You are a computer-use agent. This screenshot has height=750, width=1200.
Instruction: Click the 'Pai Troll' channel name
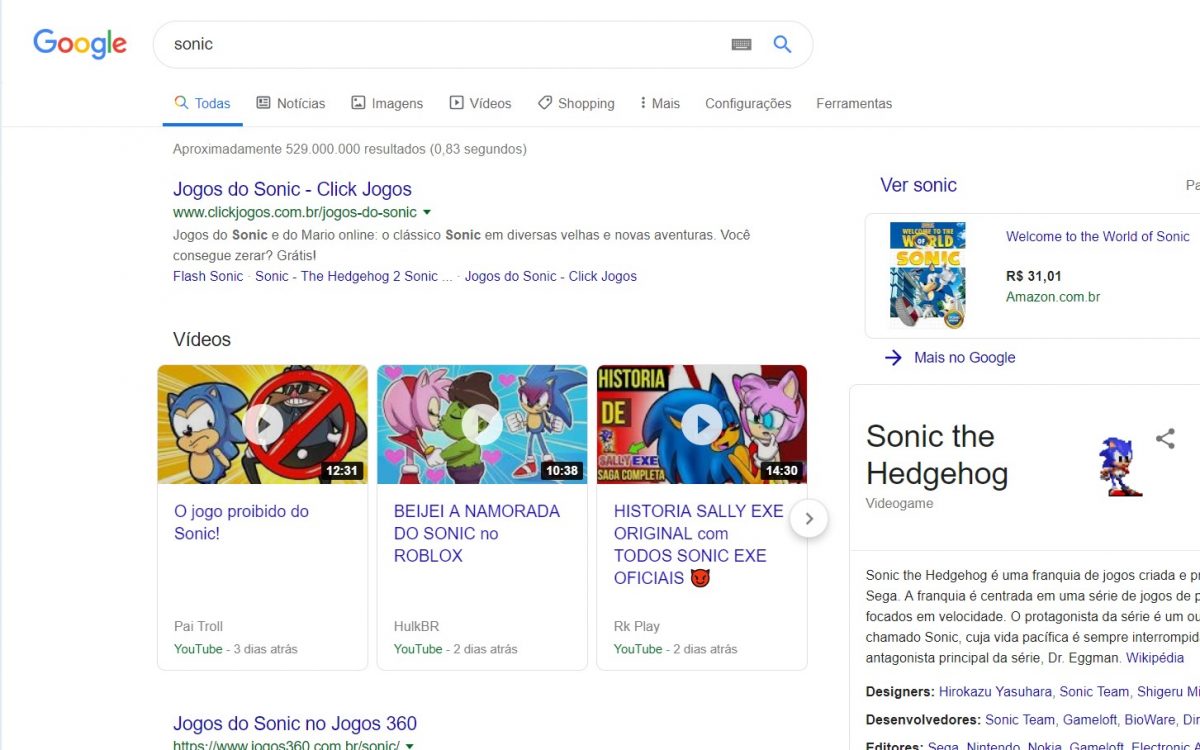pos(198,626)
